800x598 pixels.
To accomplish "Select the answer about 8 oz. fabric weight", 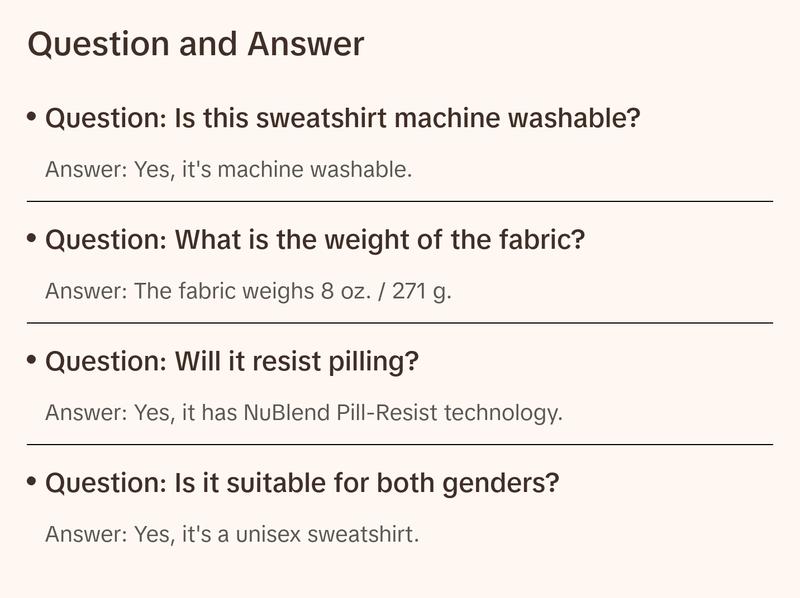I will (x=248, y=292).
